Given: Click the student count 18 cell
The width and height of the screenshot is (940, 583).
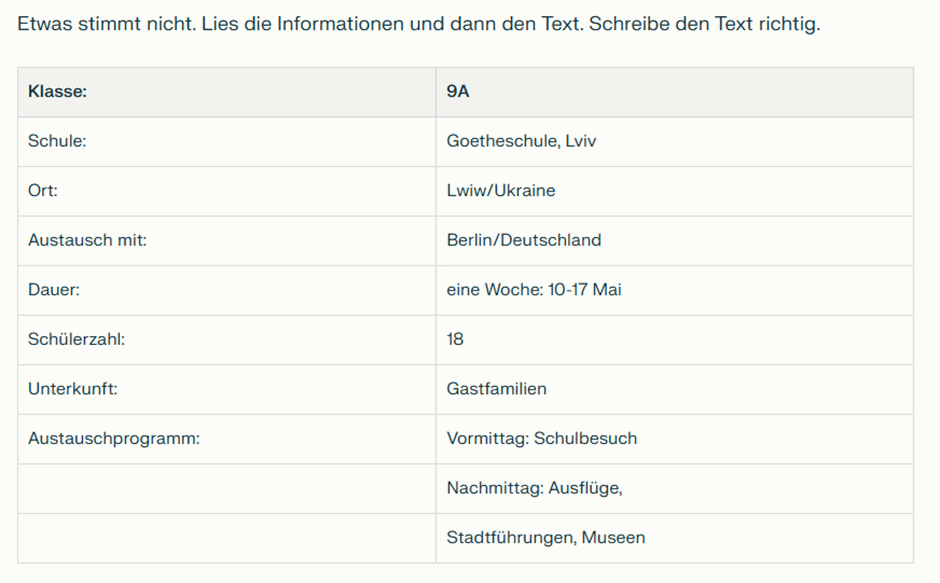Looking at the screenshot, I should (x=674, y=340).
